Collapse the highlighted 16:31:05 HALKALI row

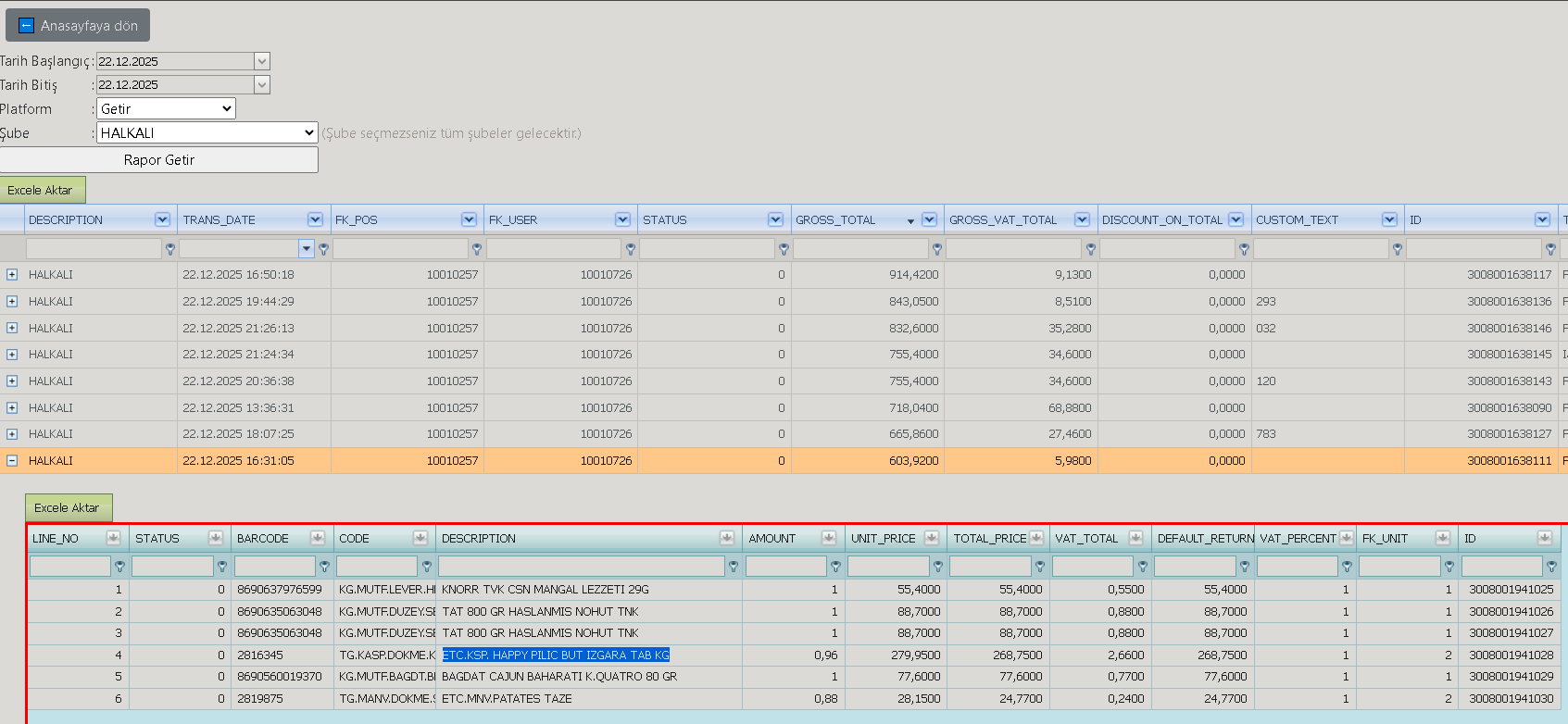tap(12, 460)
